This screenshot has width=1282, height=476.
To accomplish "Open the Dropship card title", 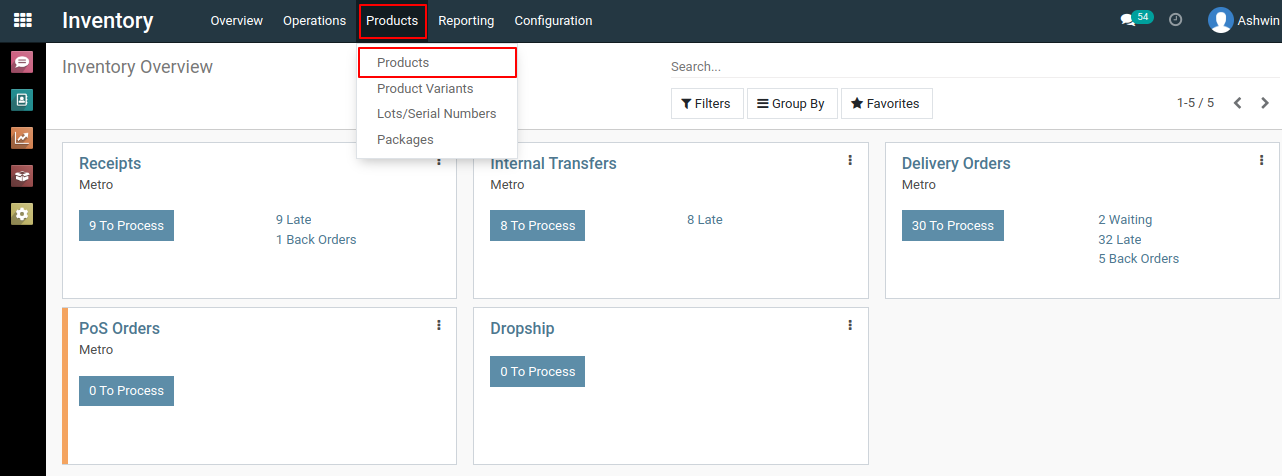I will point(522,328).
